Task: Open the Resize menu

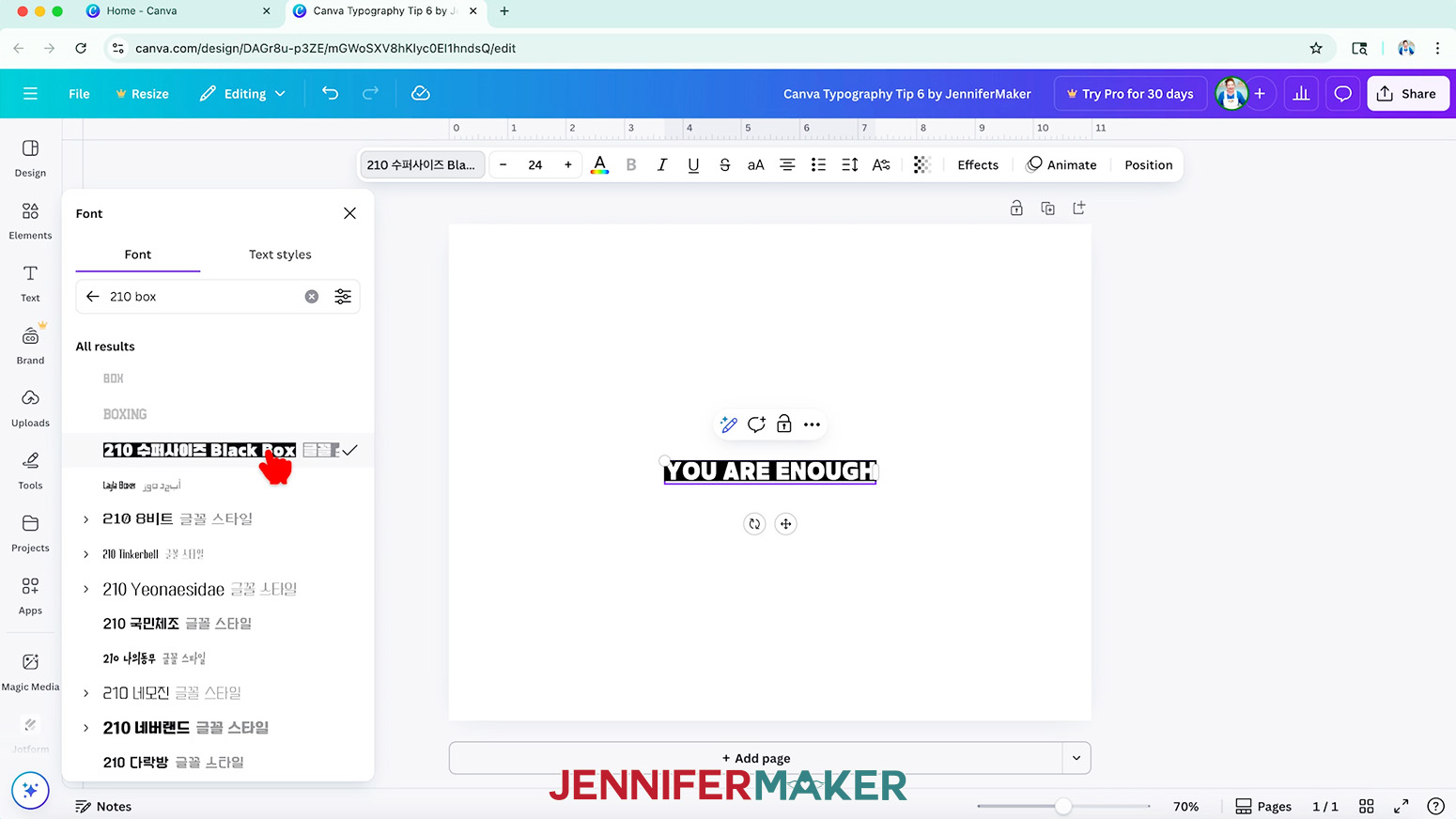Action: pyautogui.click(x=142, y=94)
